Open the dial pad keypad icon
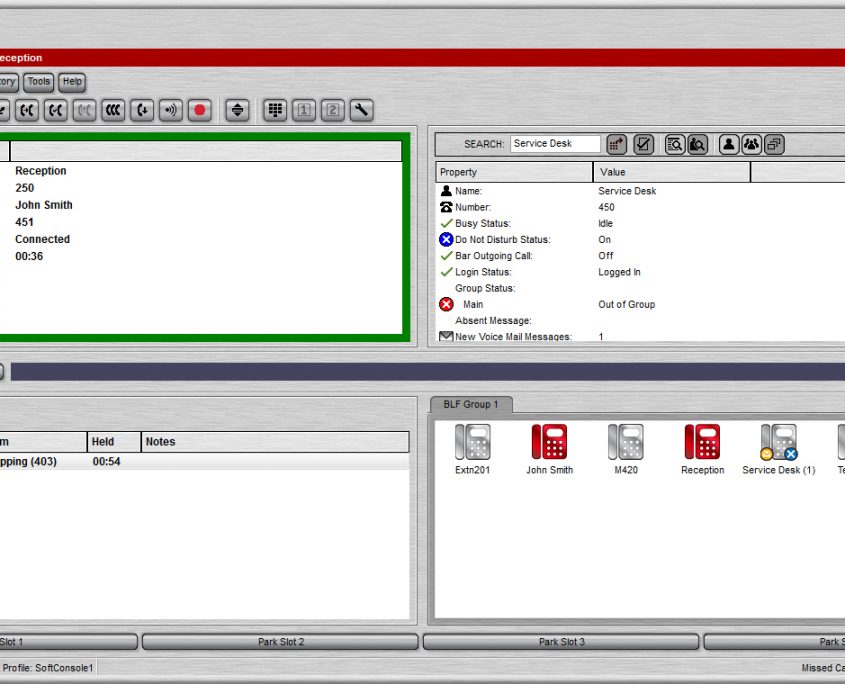Image resolution: width=845 pixels, height=684 pixels. pyautogui.click(x=275, y=110)
